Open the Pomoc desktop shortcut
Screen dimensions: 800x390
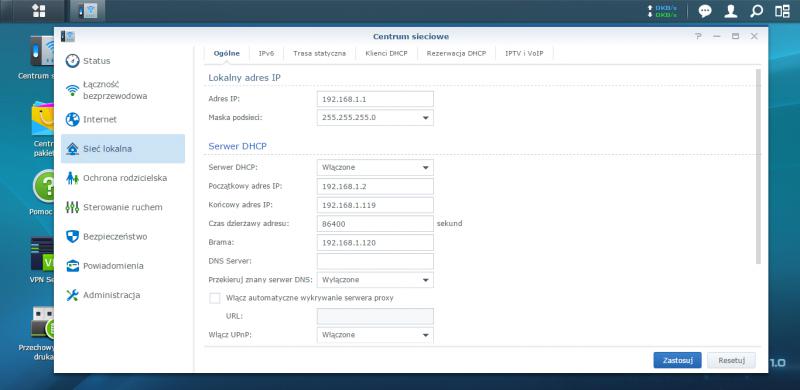point(43,193)
